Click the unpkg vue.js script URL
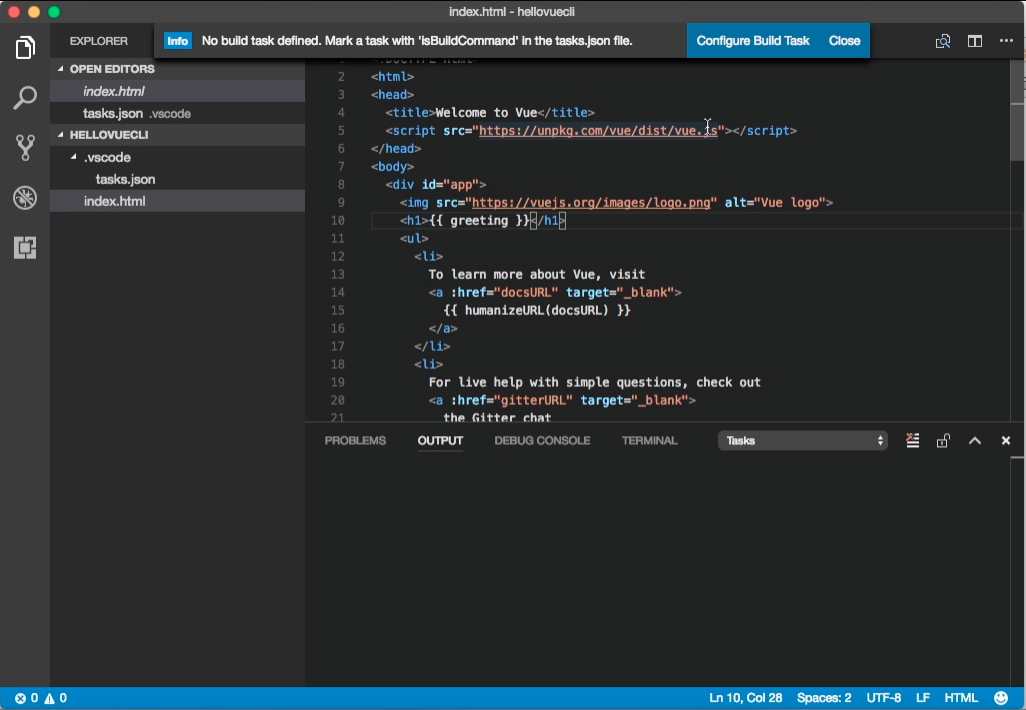Screen dimensions: 1026x710 (598, 131)
